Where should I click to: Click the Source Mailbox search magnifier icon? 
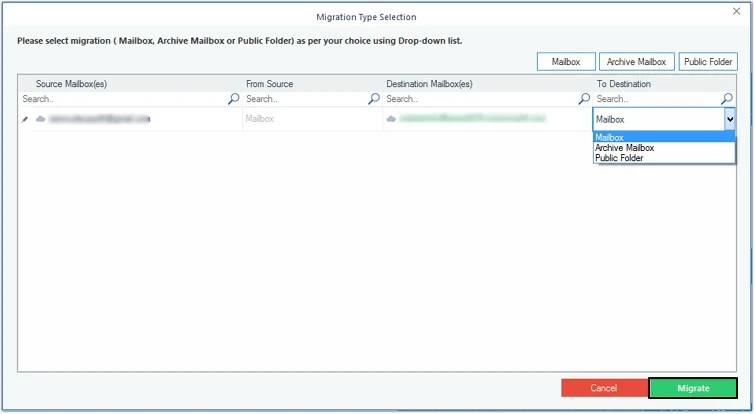234,99
